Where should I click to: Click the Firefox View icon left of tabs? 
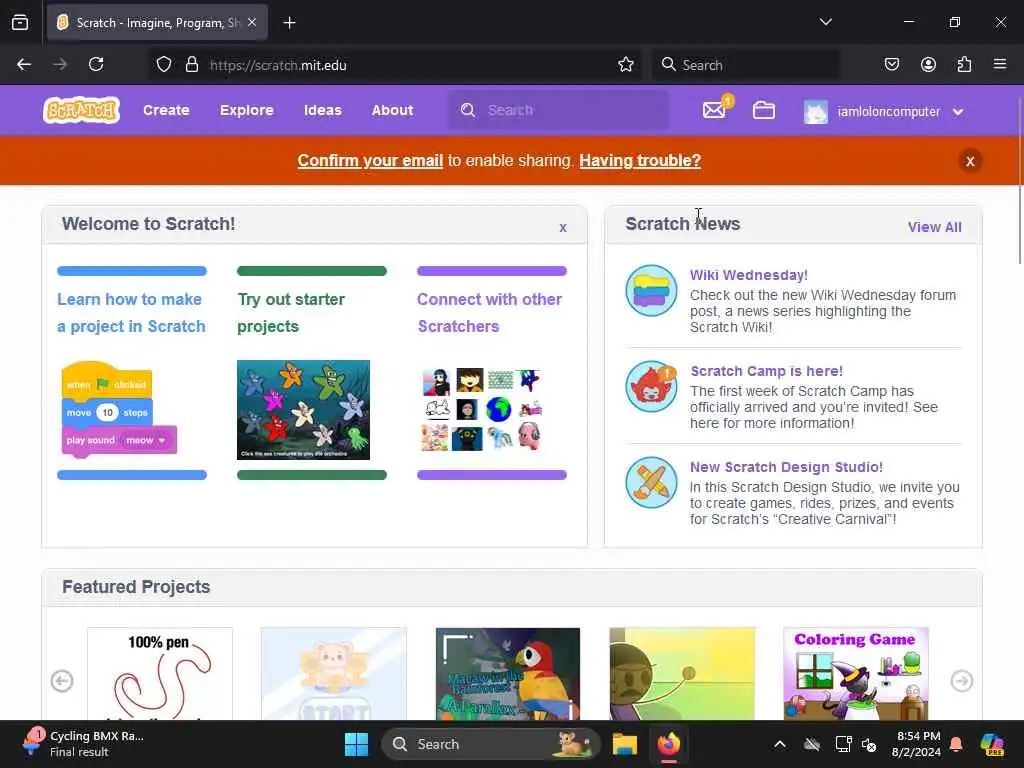[x=20, y=23]
